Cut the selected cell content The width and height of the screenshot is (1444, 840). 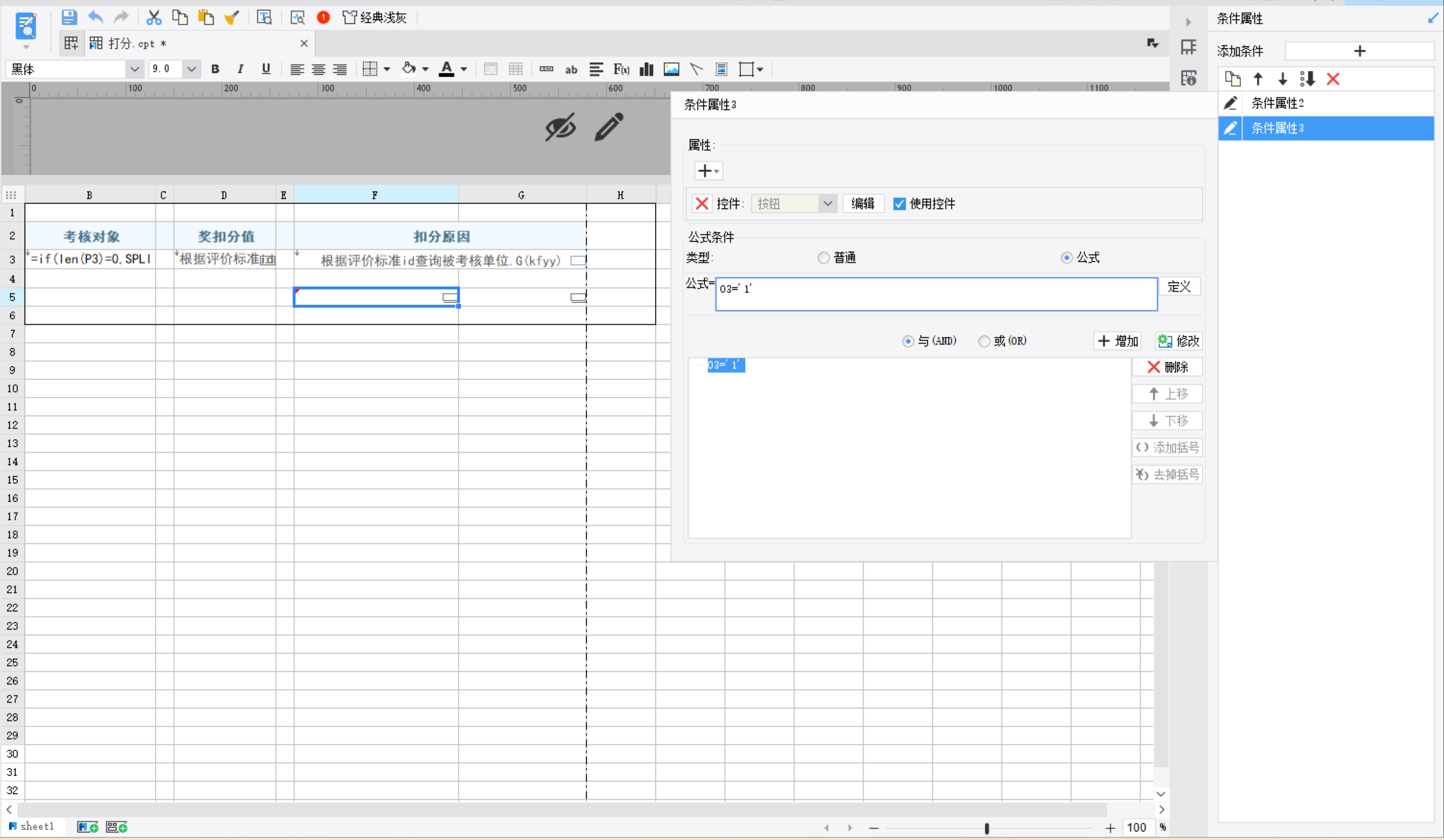[153, 17]
